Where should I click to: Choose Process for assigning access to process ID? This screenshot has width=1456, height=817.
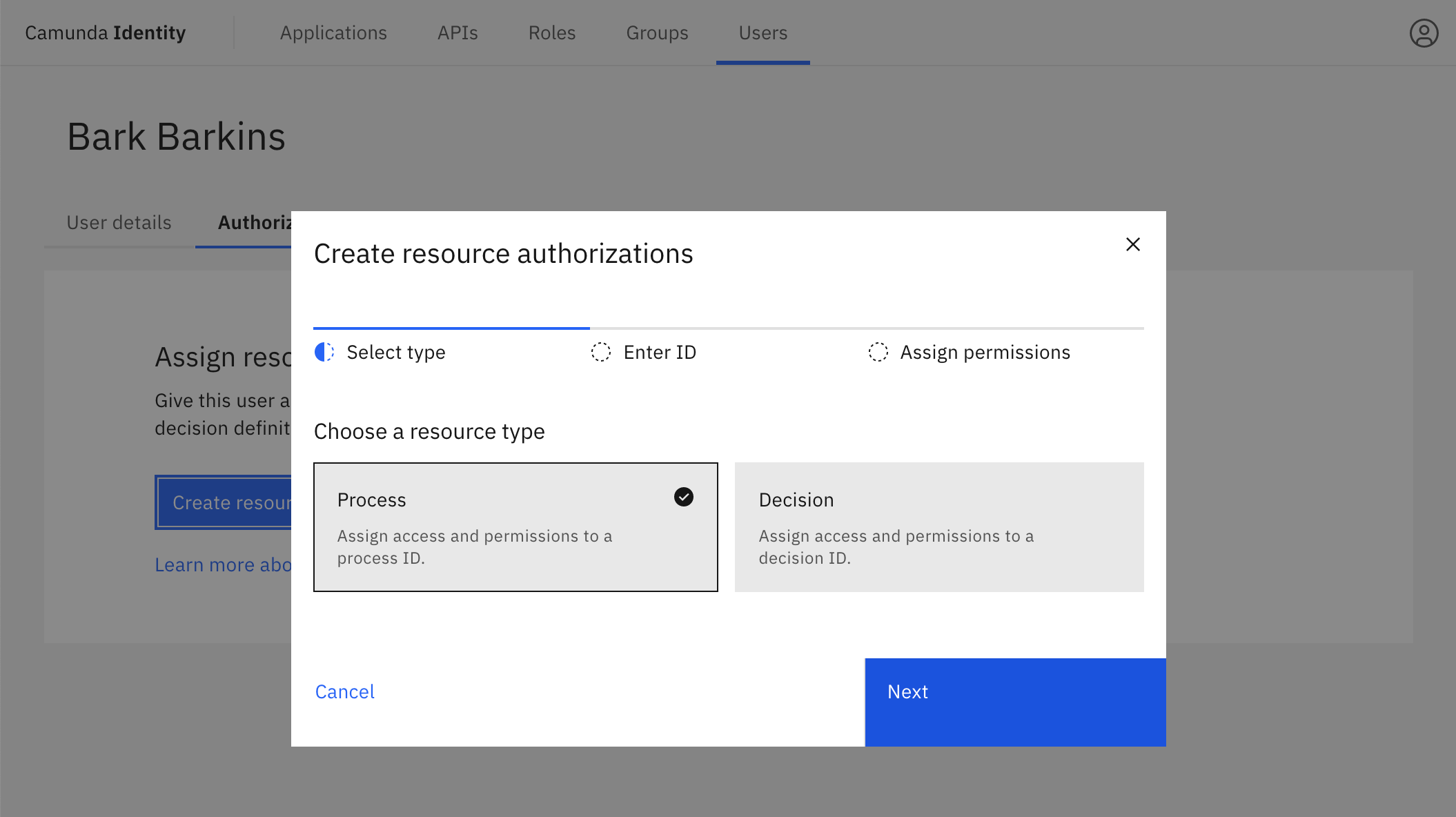tap(515, 526)
